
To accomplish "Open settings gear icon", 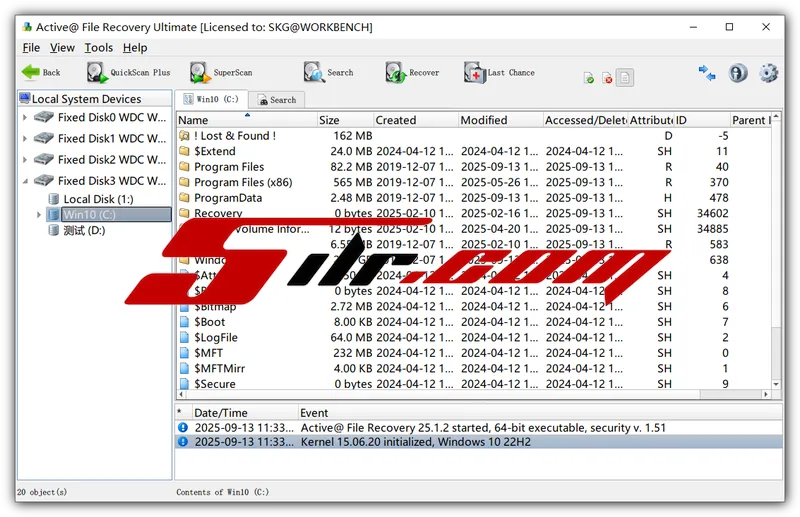I will point(768,73).
